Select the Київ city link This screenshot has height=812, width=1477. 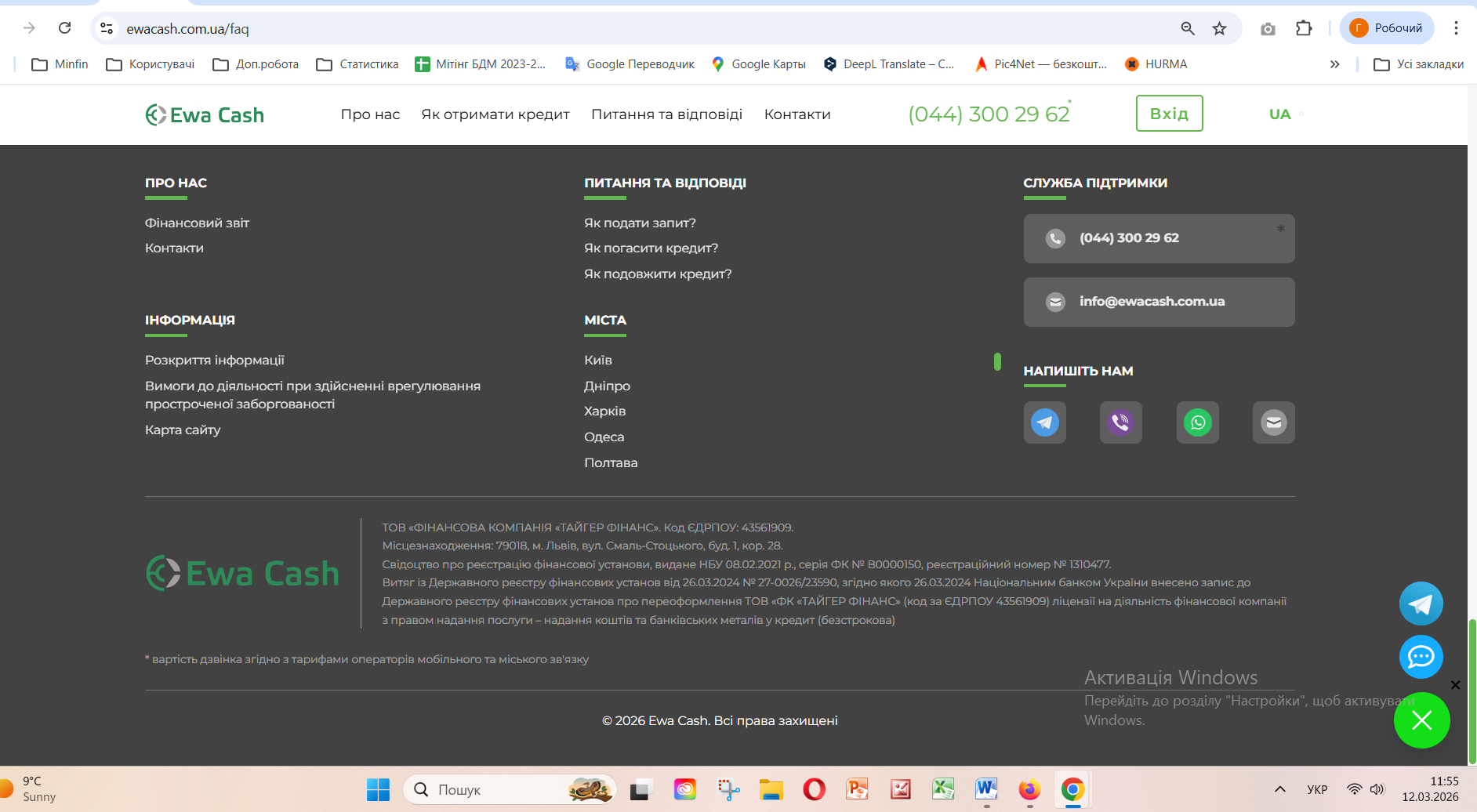pos(598,361)
